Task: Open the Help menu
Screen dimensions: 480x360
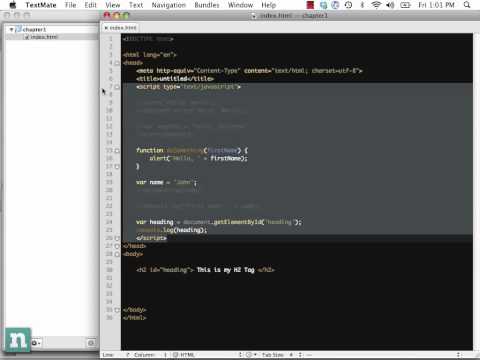Action: click(269, 5)
